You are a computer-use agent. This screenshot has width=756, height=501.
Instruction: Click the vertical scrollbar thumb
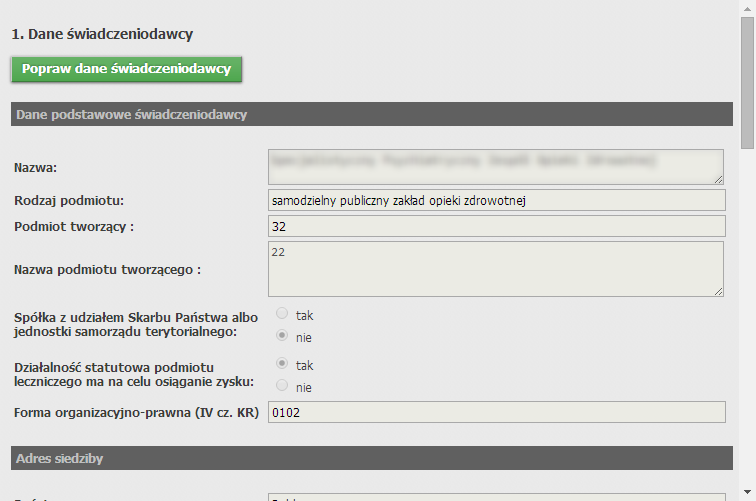pyautogui.click(x=747, y=80)
